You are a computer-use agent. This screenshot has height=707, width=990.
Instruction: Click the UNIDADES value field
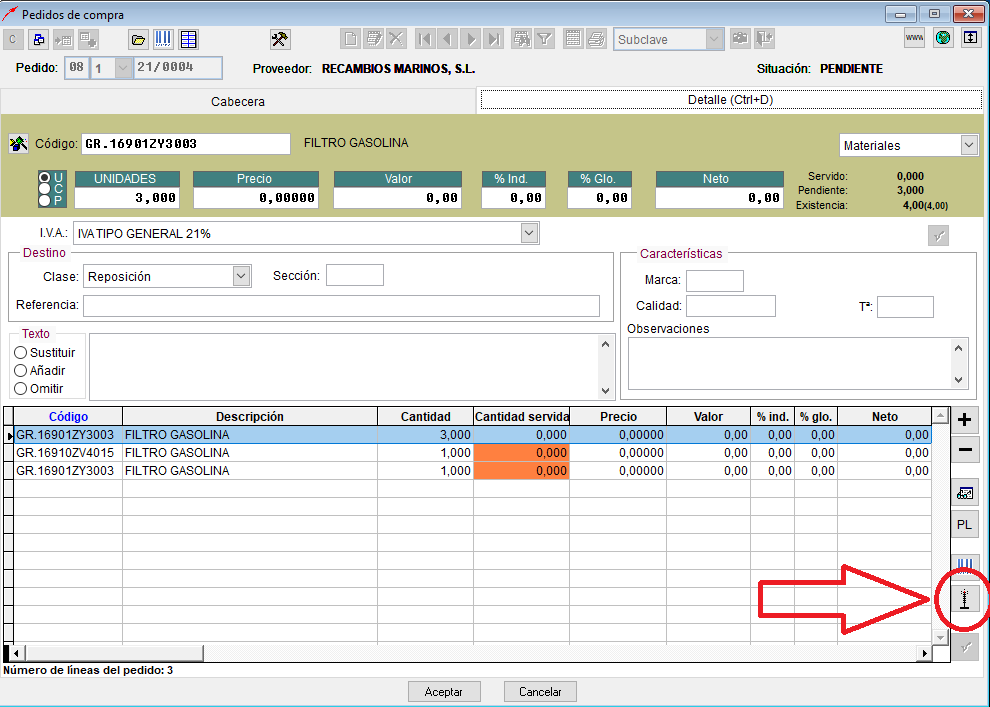pos(127,198)
